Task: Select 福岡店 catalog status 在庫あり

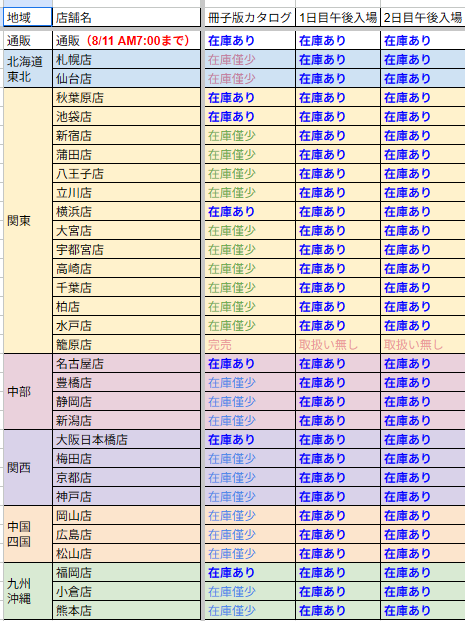Action: click(250, 573)
